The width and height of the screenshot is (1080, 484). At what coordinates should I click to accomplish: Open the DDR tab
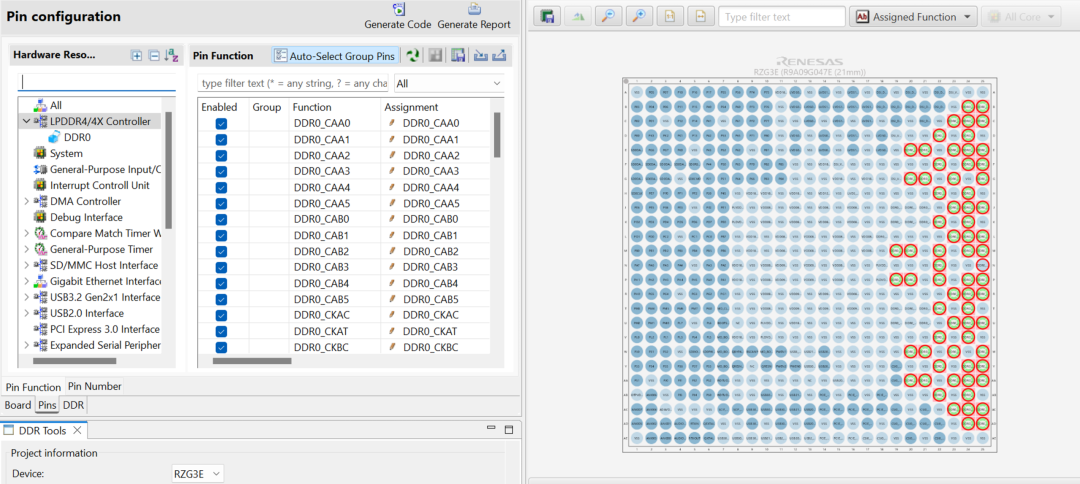coord(74,405)
